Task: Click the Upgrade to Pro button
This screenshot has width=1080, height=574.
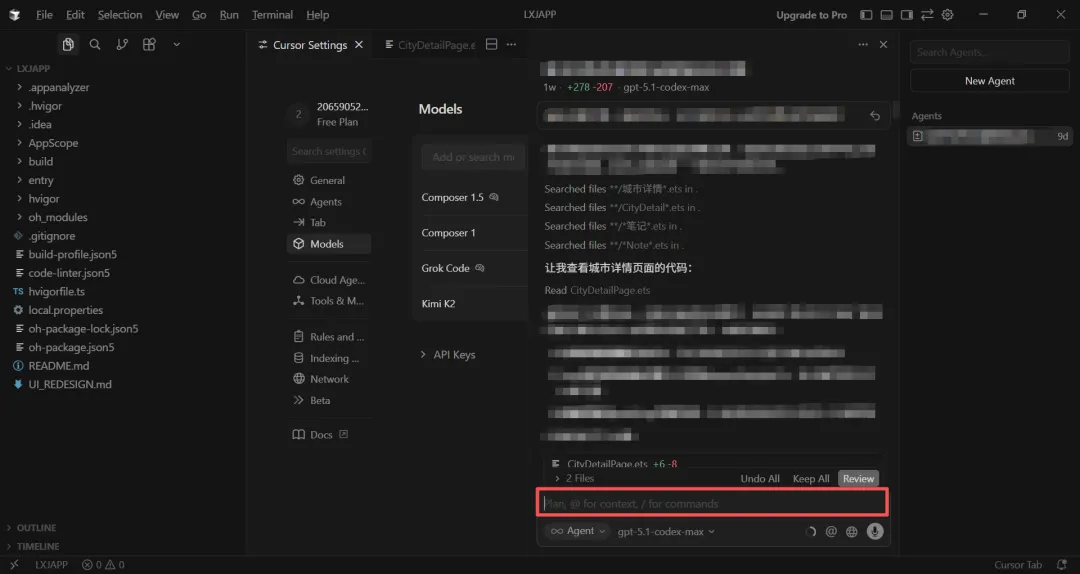Action: (x=811, y=14)
